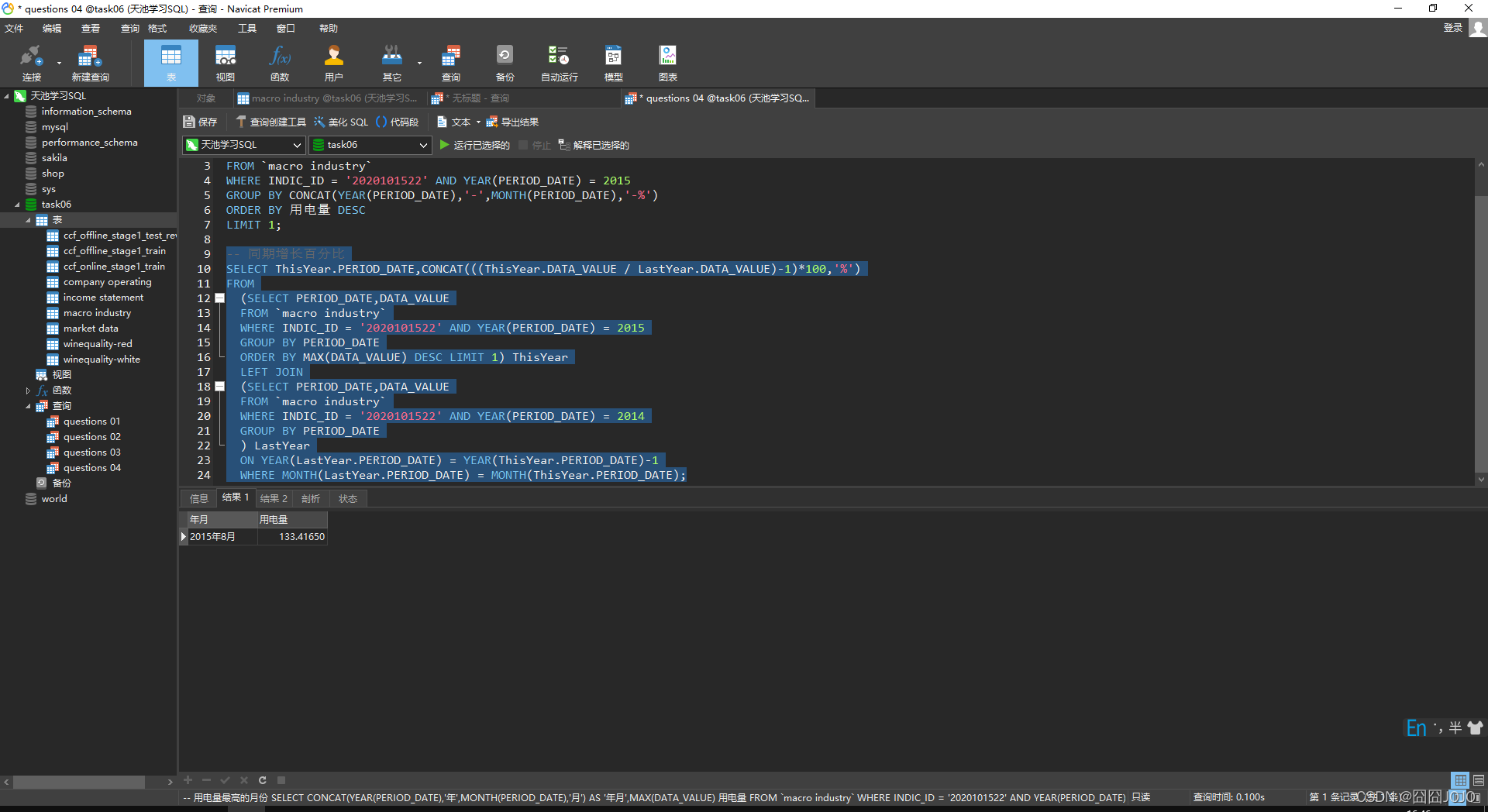
Task: Open the 用户 (User) toolbar icon
Action: 334,63
